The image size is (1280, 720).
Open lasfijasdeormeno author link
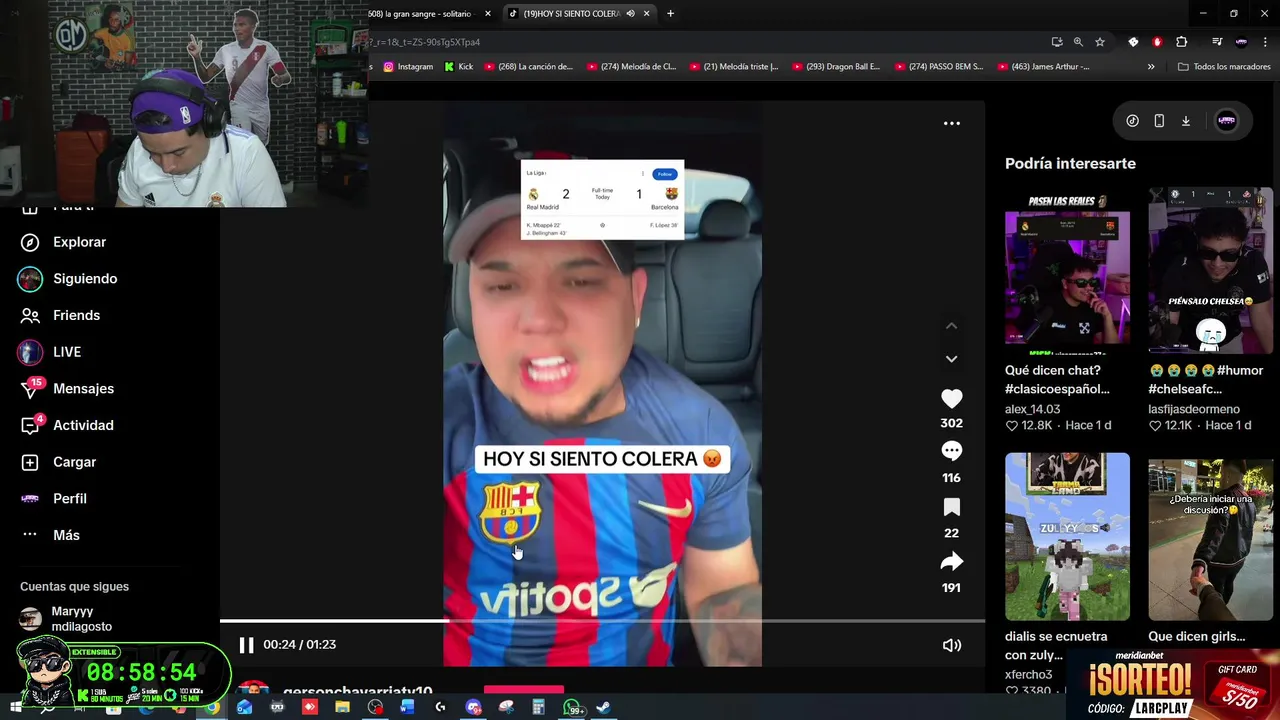(1194, 409)
